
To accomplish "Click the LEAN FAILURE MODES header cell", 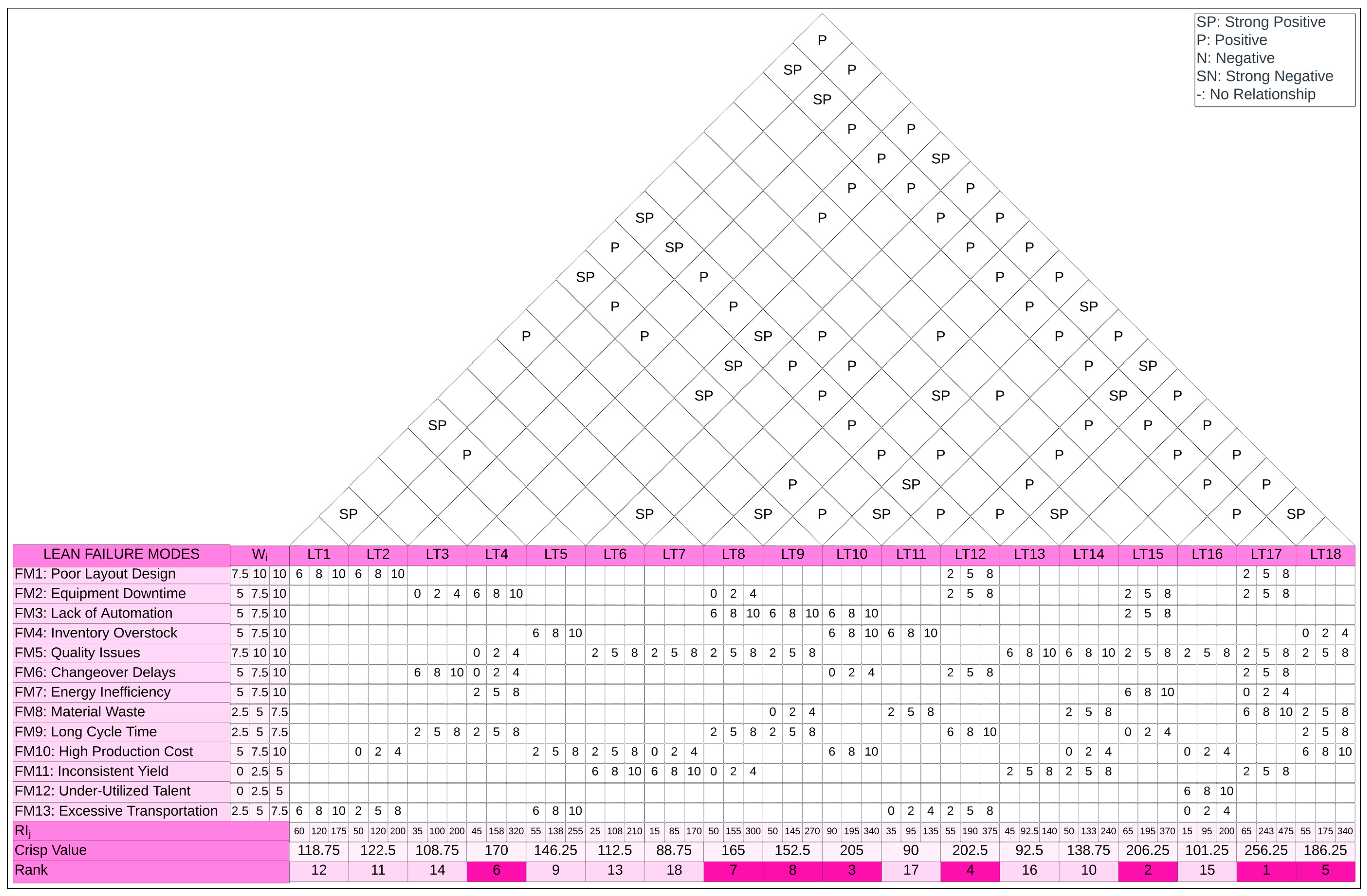I will click(121, 555).
